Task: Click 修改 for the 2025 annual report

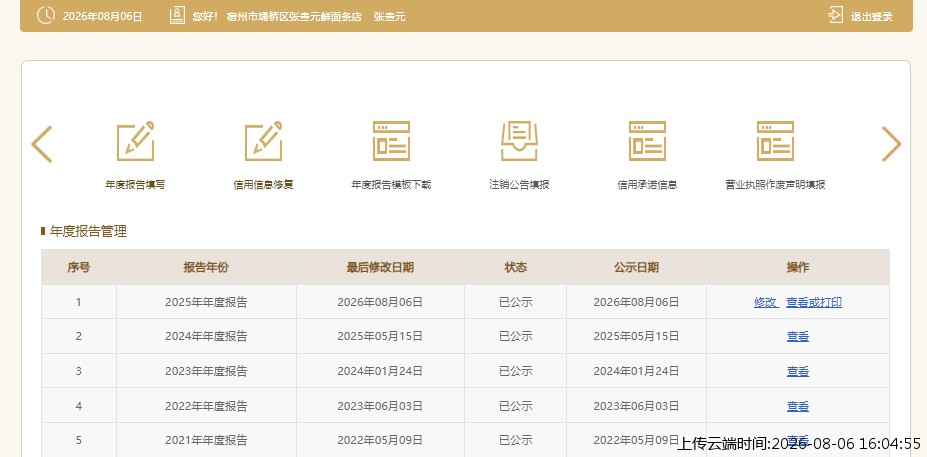Action: [766, 302]
